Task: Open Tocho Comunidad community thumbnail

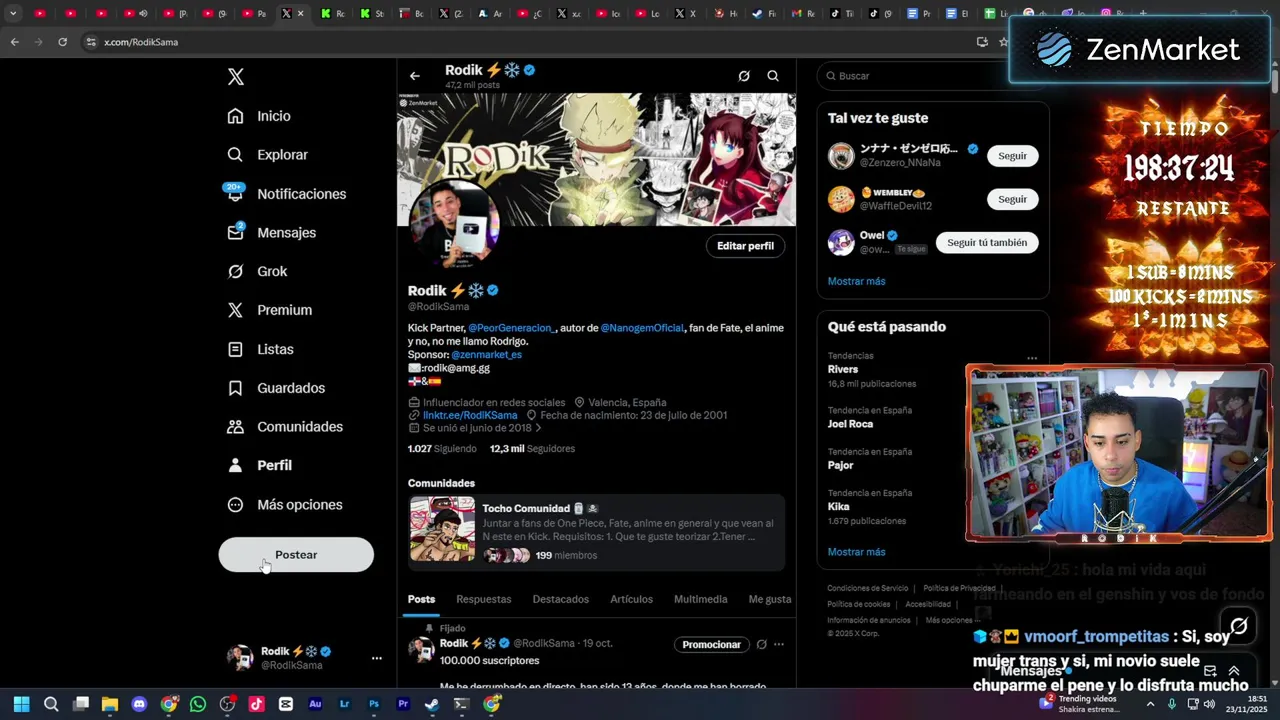Action: pyautogui.click(x=442, y=529)
